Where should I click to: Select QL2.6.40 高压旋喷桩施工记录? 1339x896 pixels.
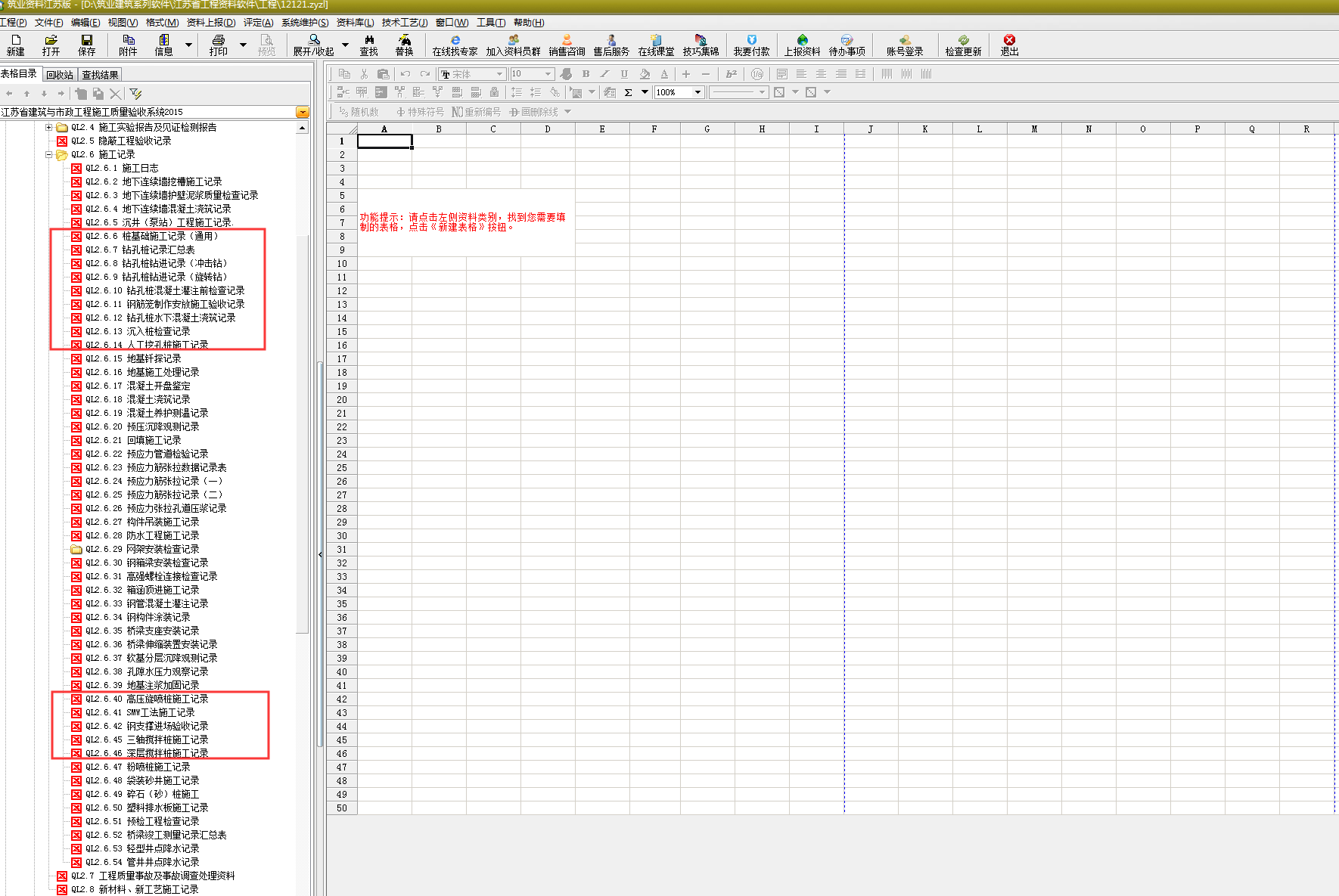click(147, 699)
